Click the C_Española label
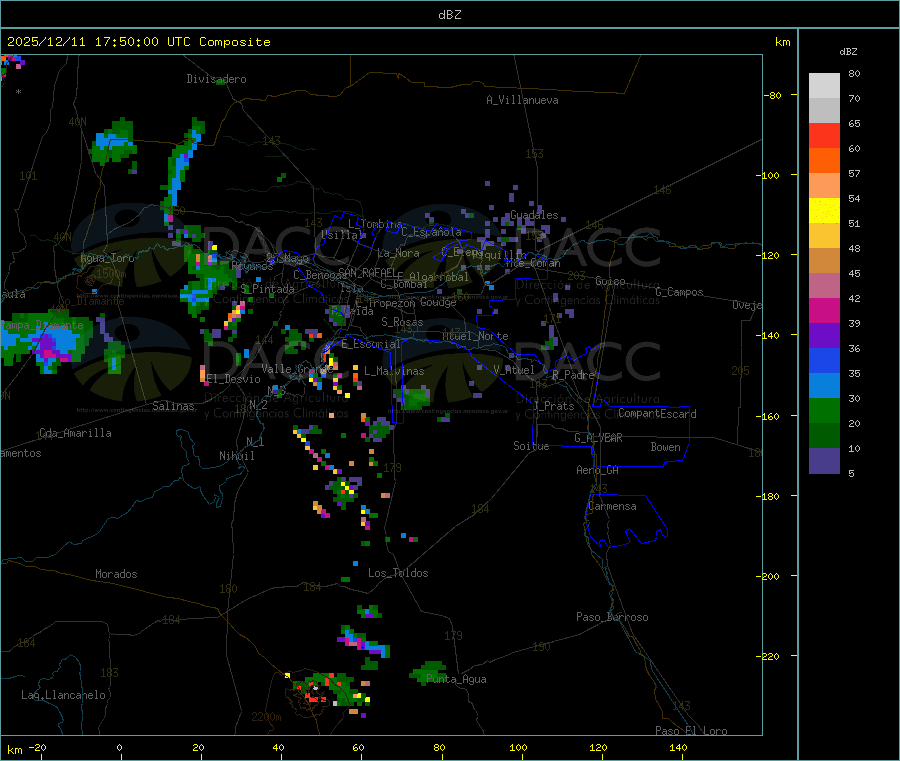Viewport: 900px width, 761px height. click(432, 232)
